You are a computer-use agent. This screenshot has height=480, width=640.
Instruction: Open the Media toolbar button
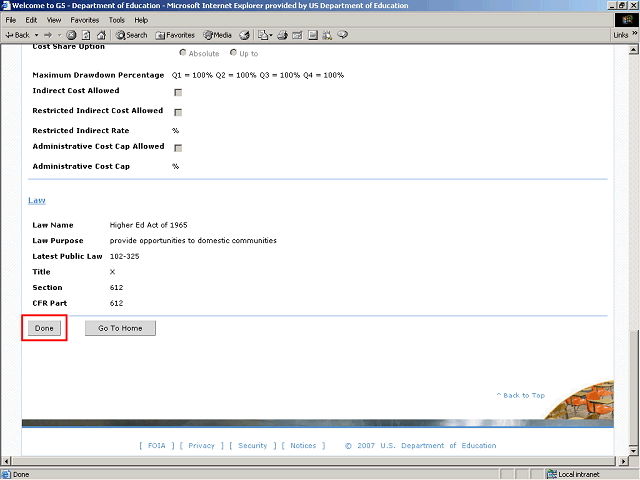pyautogui.click(x=218, y=35)
